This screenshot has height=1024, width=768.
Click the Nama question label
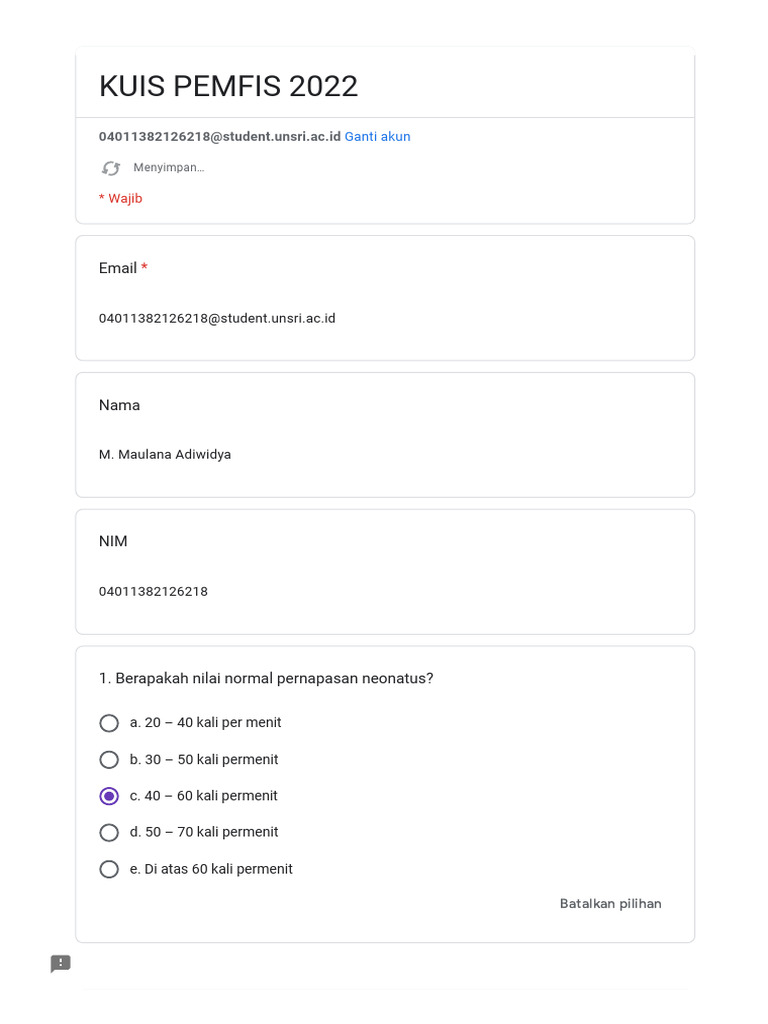pyautogui.click(x=119, y=405)
